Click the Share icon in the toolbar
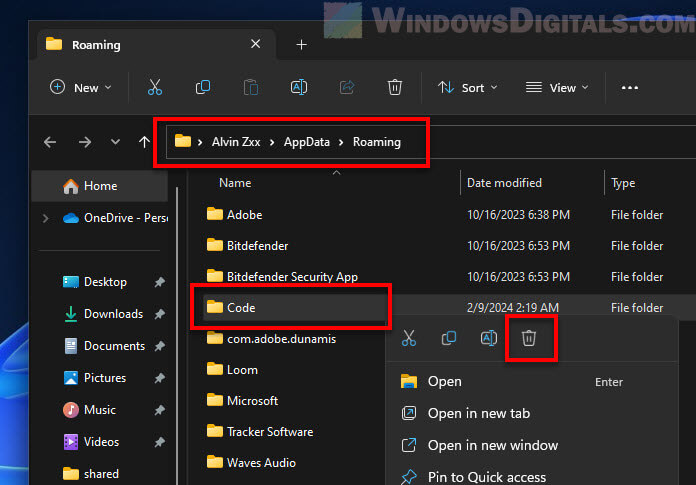Viewport: 696px width, 485px height. 347,87
